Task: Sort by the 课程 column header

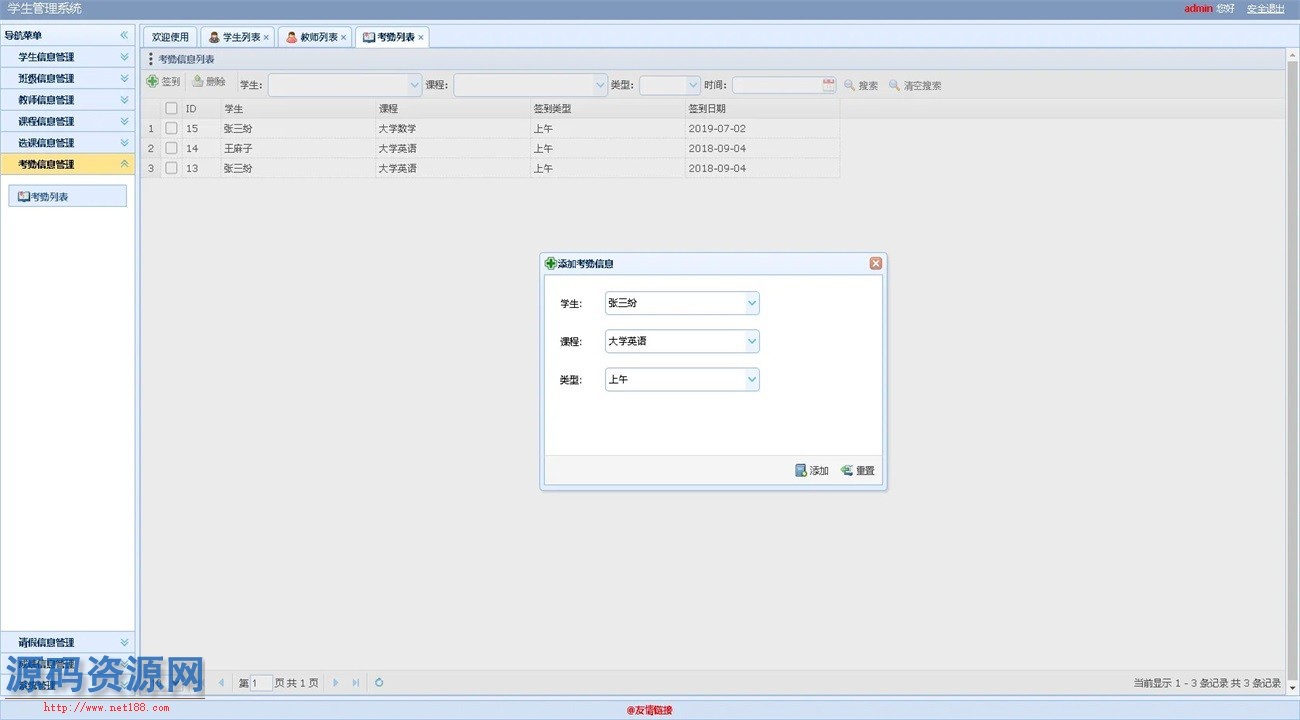Action: coord(453,108)
